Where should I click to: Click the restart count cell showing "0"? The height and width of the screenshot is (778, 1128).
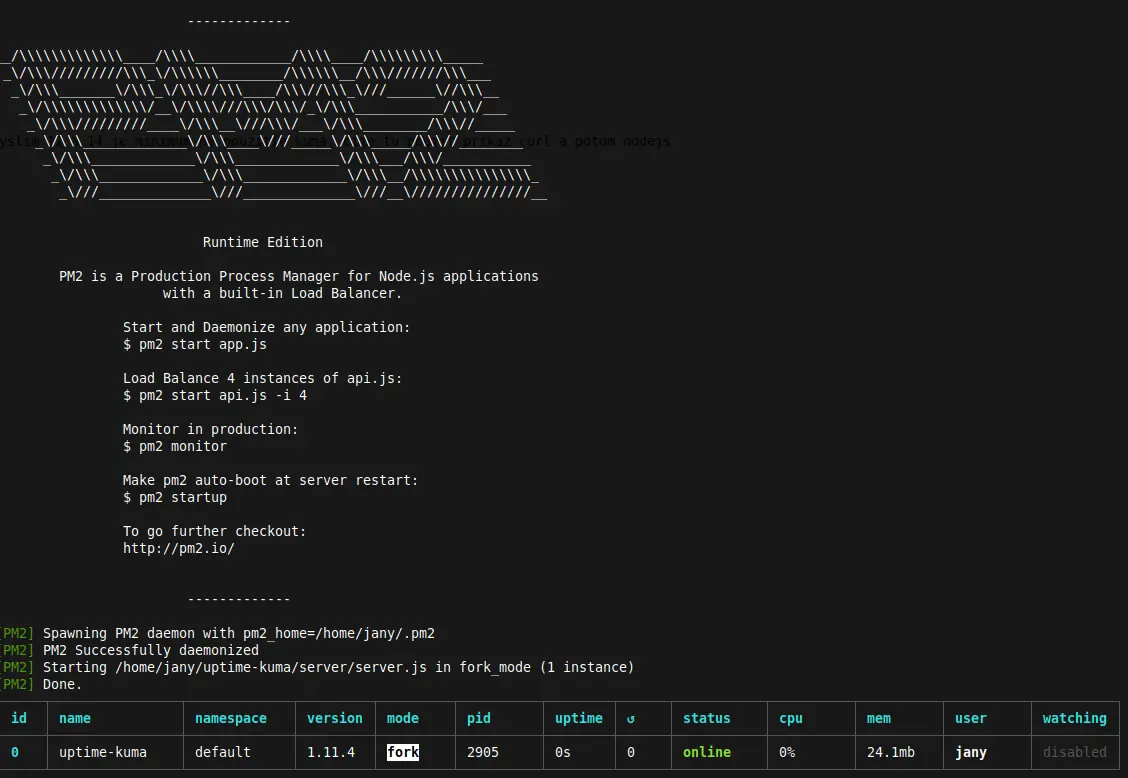tap(631, 752)
